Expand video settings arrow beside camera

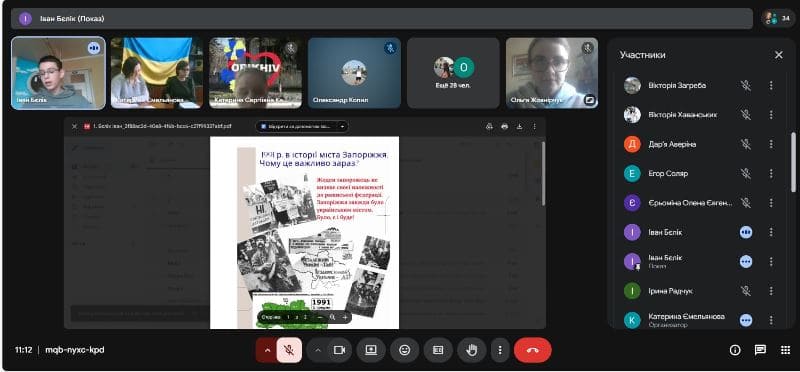(x=317, y=350)
